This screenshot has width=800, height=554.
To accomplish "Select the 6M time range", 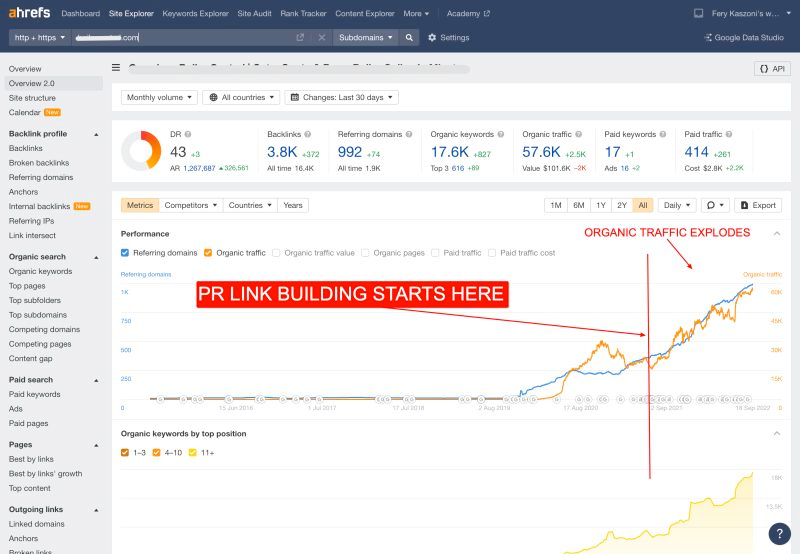I will 579,205.
